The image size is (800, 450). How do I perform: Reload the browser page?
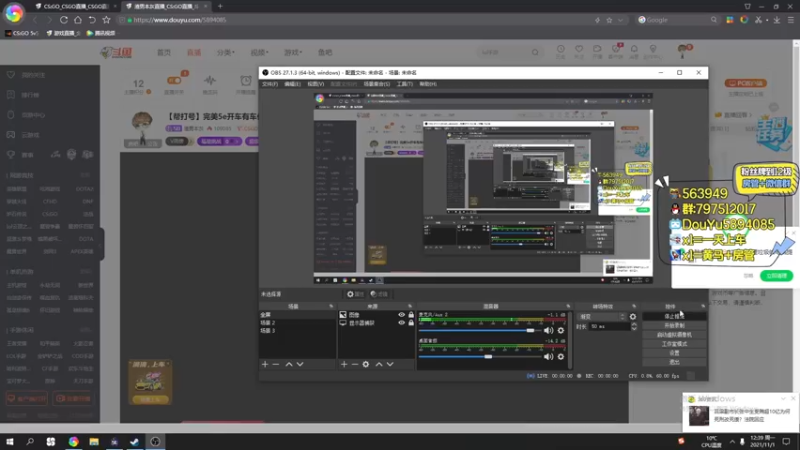click(64, 20)
